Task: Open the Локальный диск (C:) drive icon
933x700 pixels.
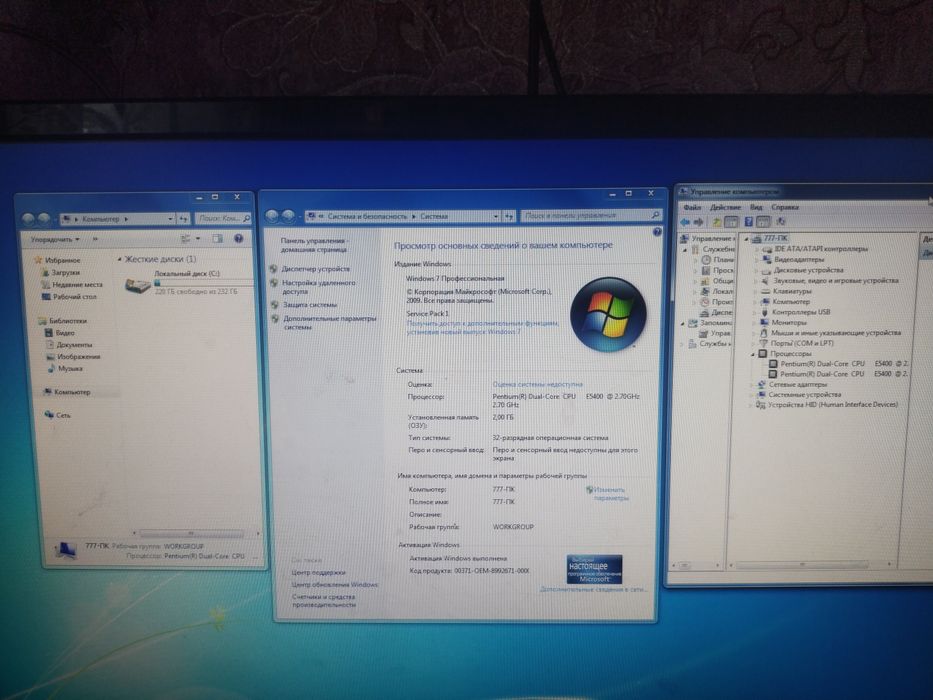Action: click(x=137, y=286)
